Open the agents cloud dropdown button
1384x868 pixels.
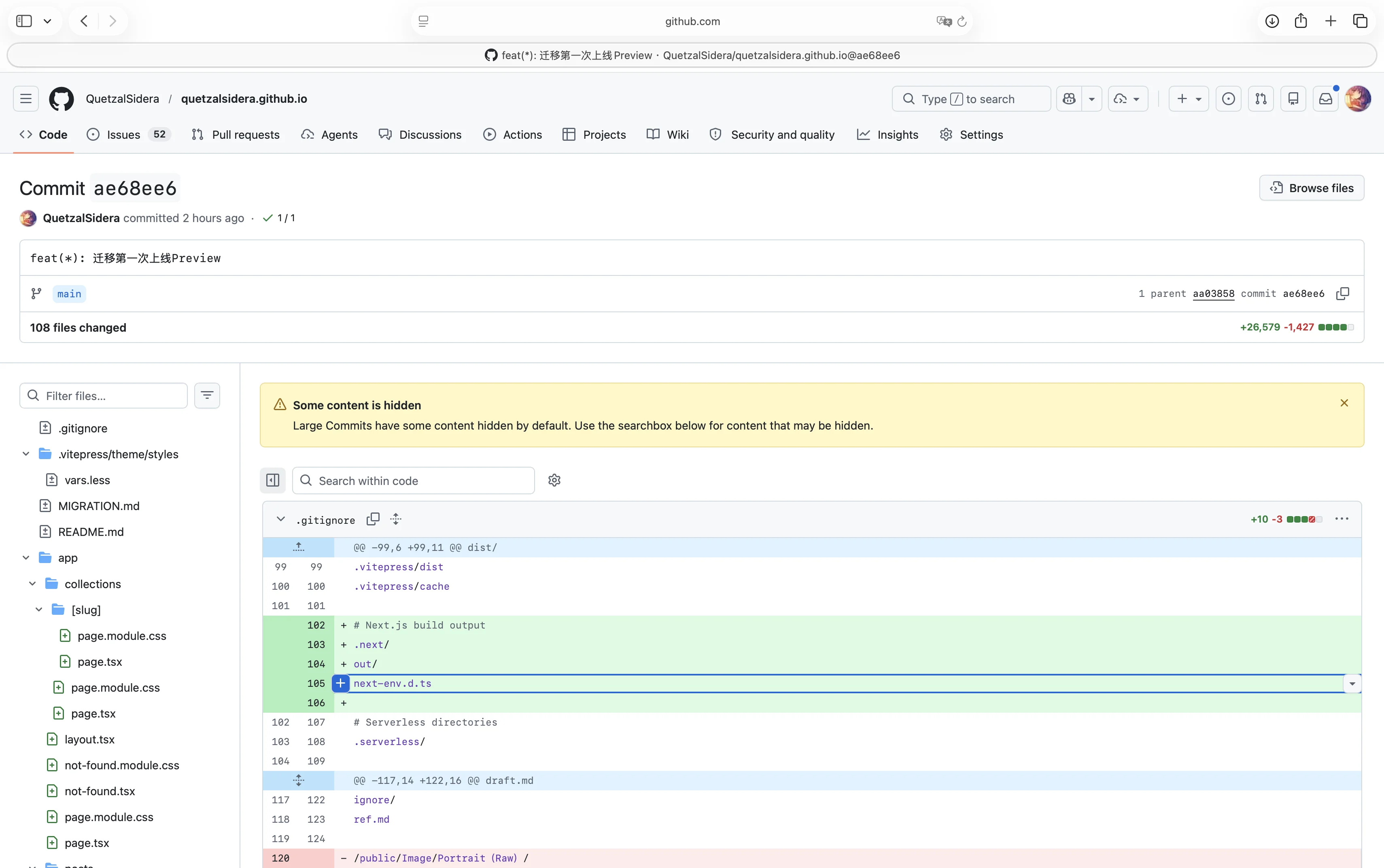(1127, 99)
